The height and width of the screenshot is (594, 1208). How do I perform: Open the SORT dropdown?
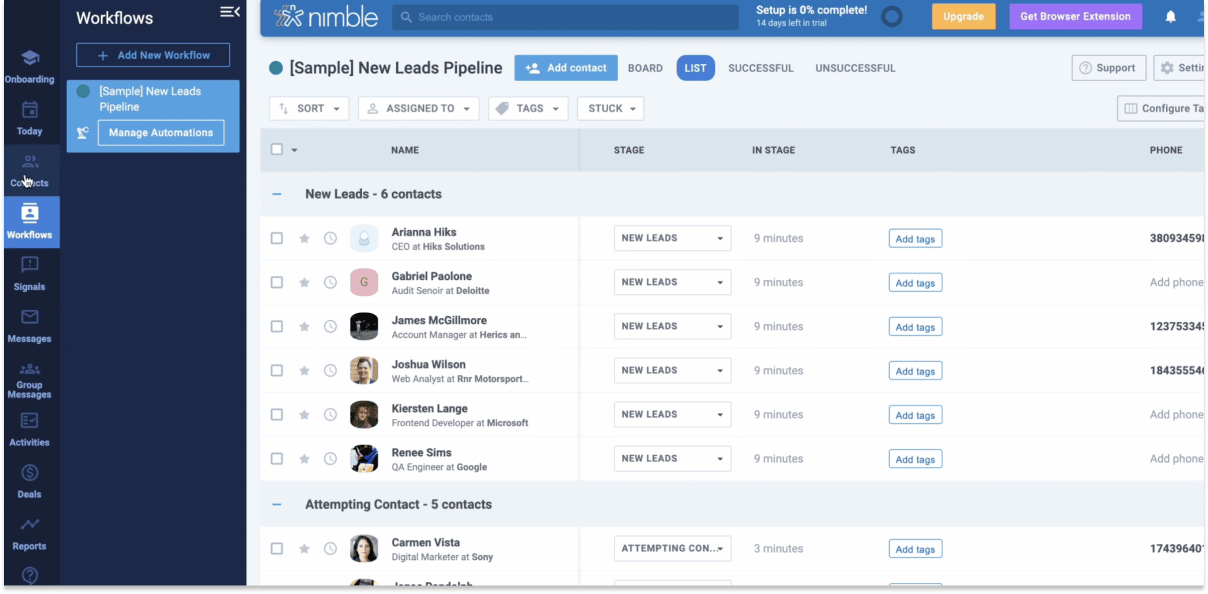point(309,108)
